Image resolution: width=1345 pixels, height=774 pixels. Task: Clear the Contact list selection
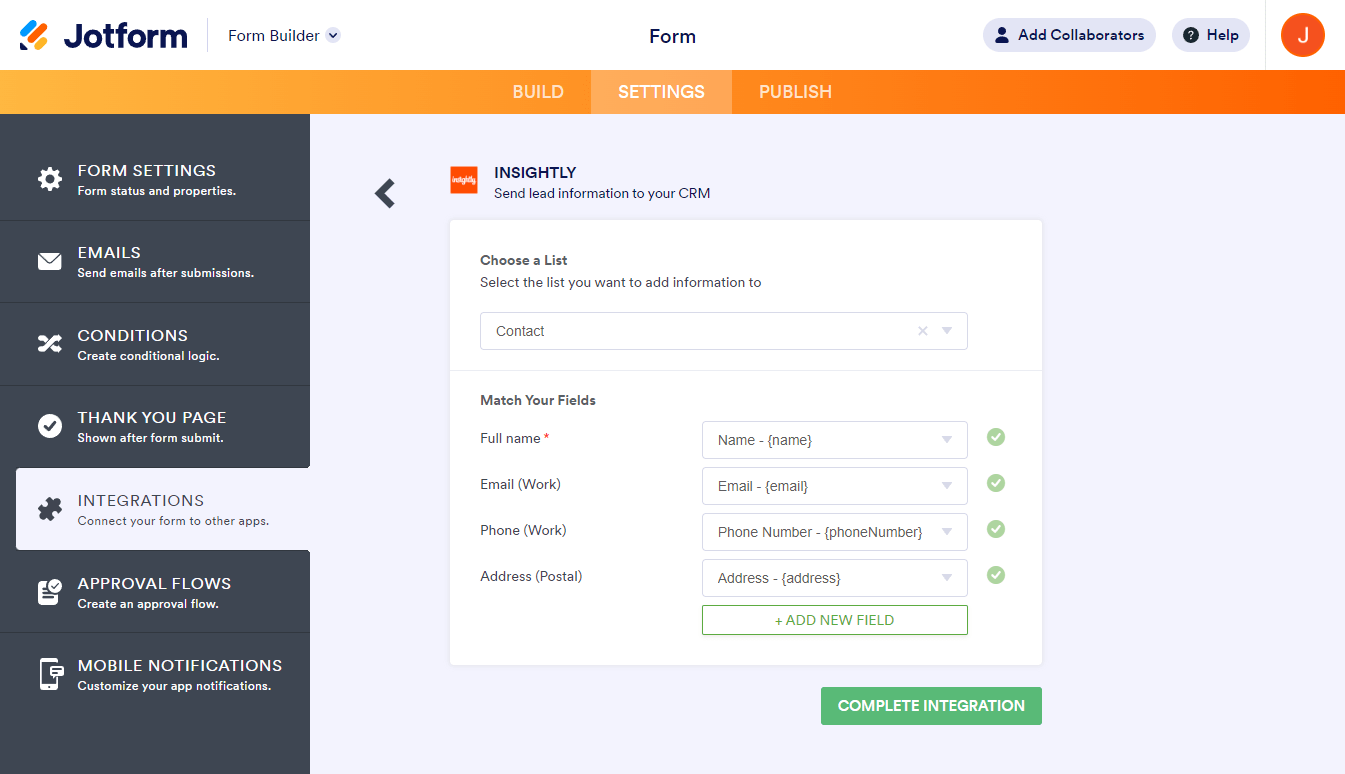point(923,331)
